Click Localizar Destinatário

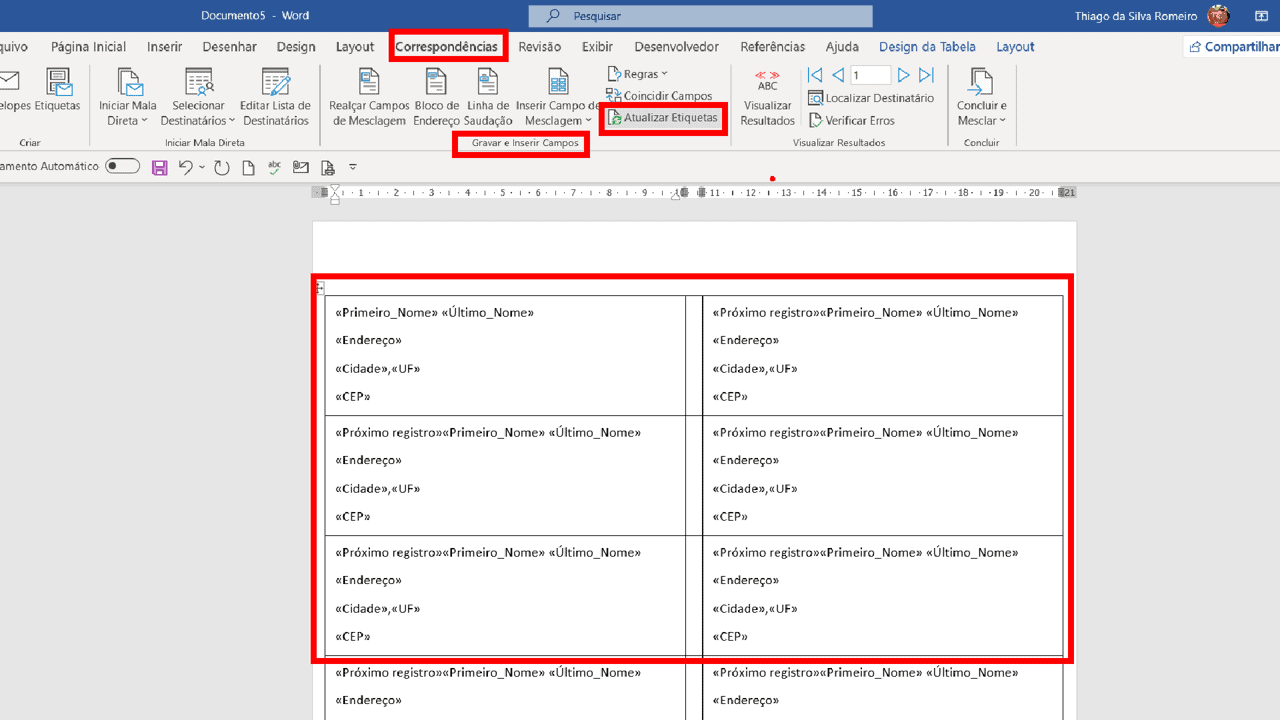click(x=871, y=98)
